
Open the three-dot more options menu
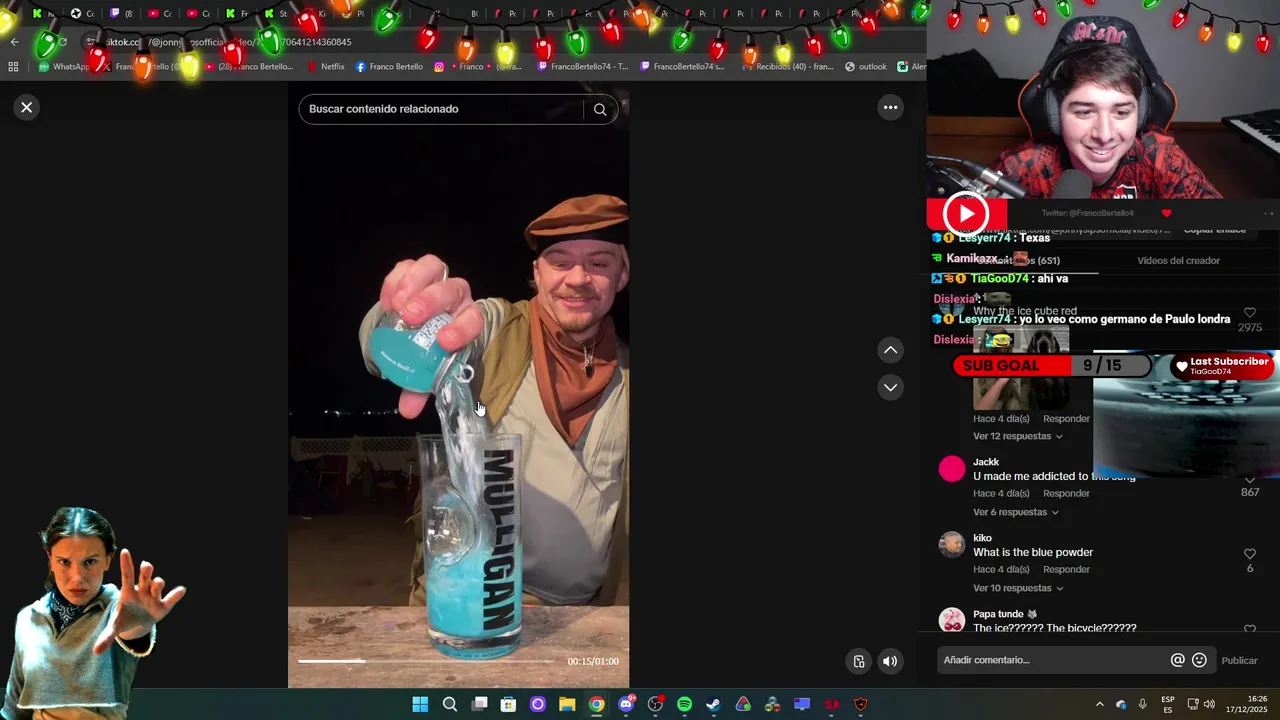(890, 107)
